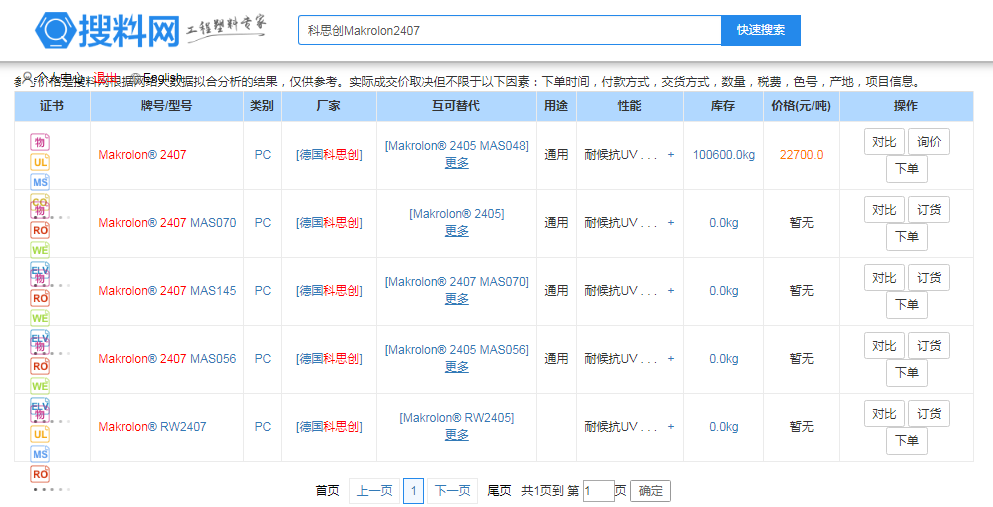Select page 1 in the pagination

[x=413, y=491]
